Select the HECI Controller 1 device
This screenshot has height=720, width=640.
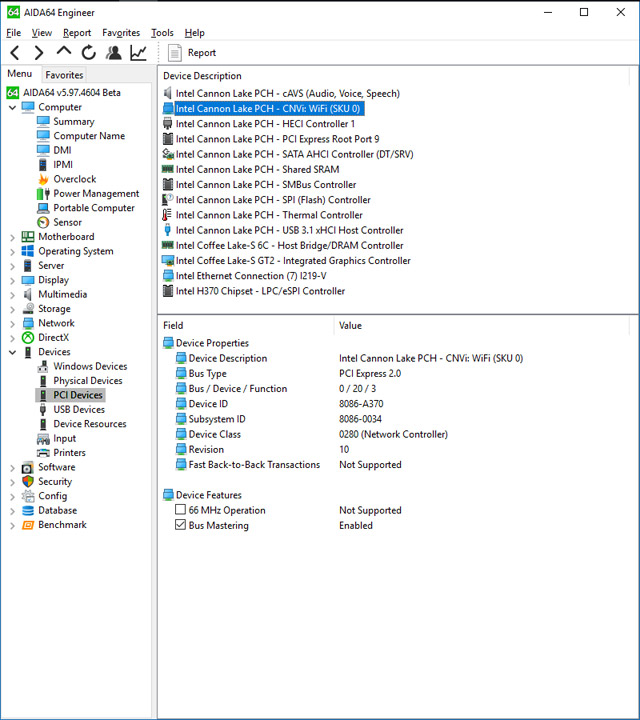(x=265, y=124)
